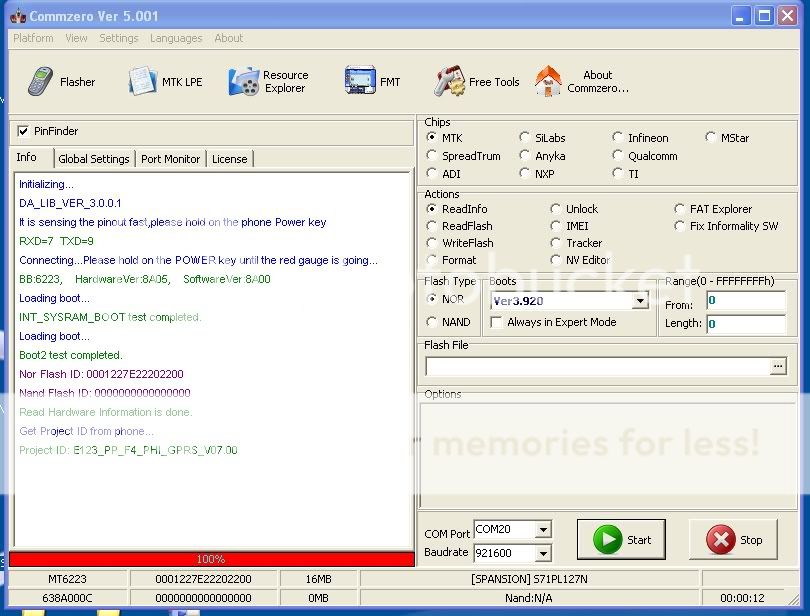This screenshot has height=616, width=810.
Task: Launch the MTK LPE tool icon
Action: 143,82
